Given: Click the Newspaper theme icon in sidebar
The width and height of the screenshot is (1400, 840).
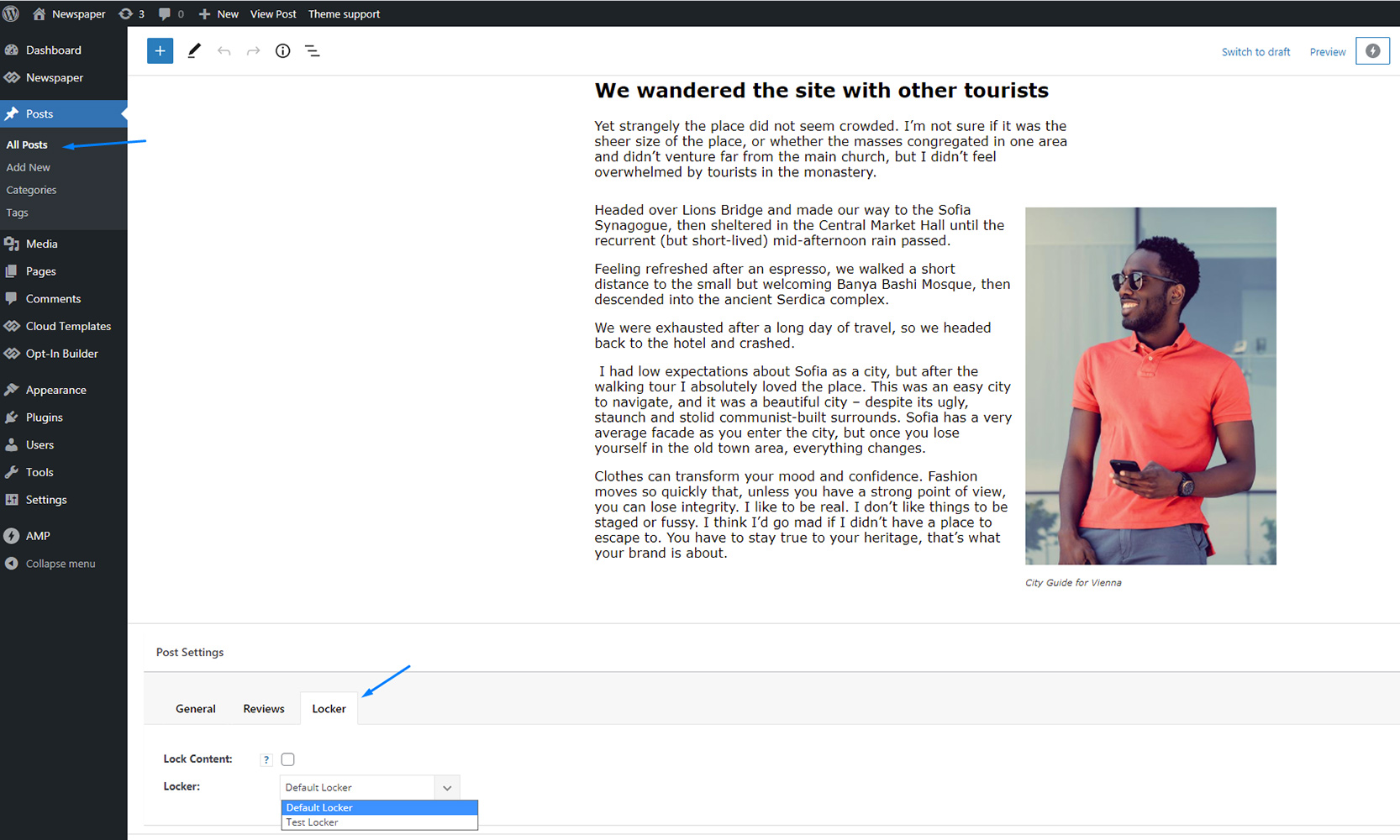Looking at the screenshot, I should [12, 77].
